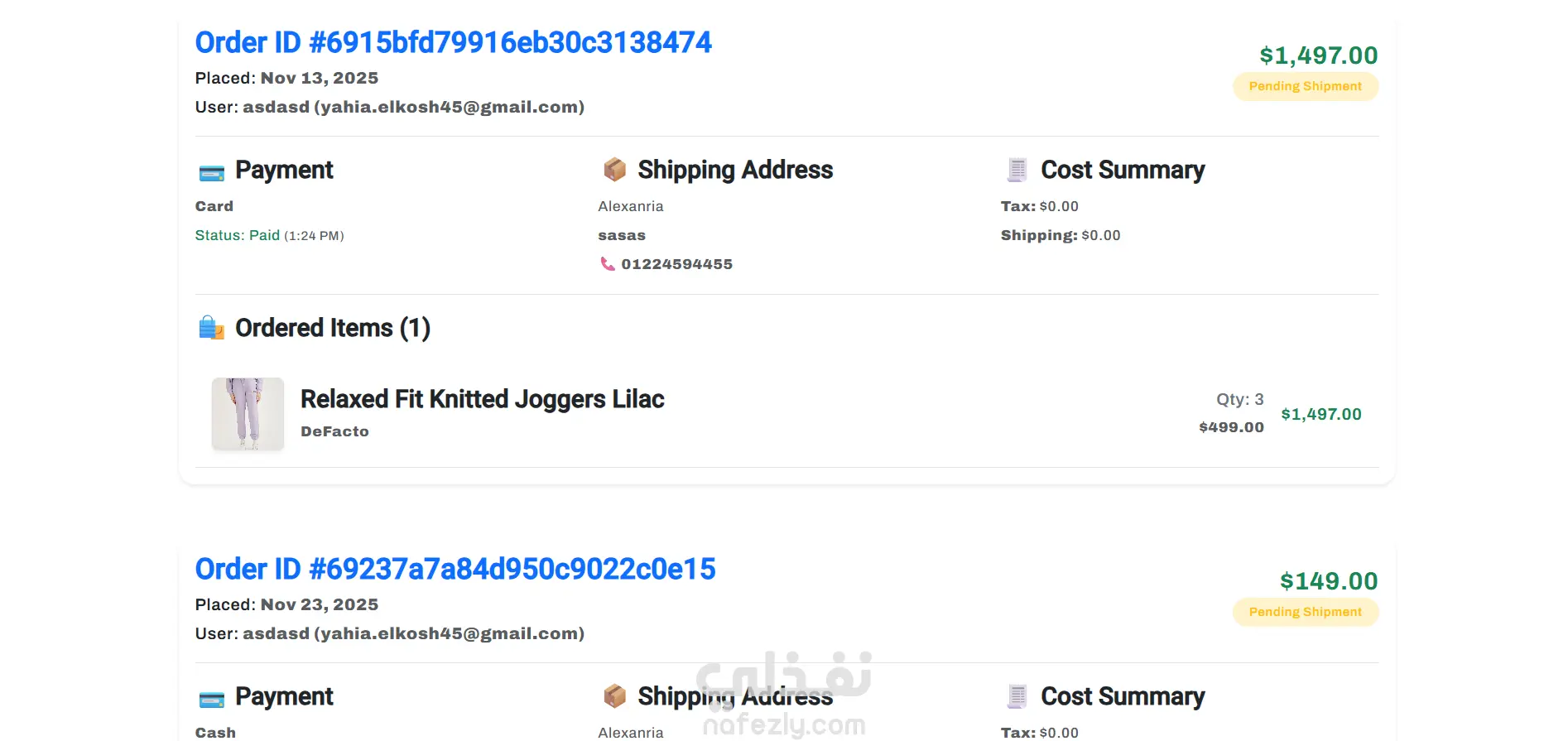Click the second order's $149.00 total
This screenshot has height=741, width=1568.
pos(1328,580)
